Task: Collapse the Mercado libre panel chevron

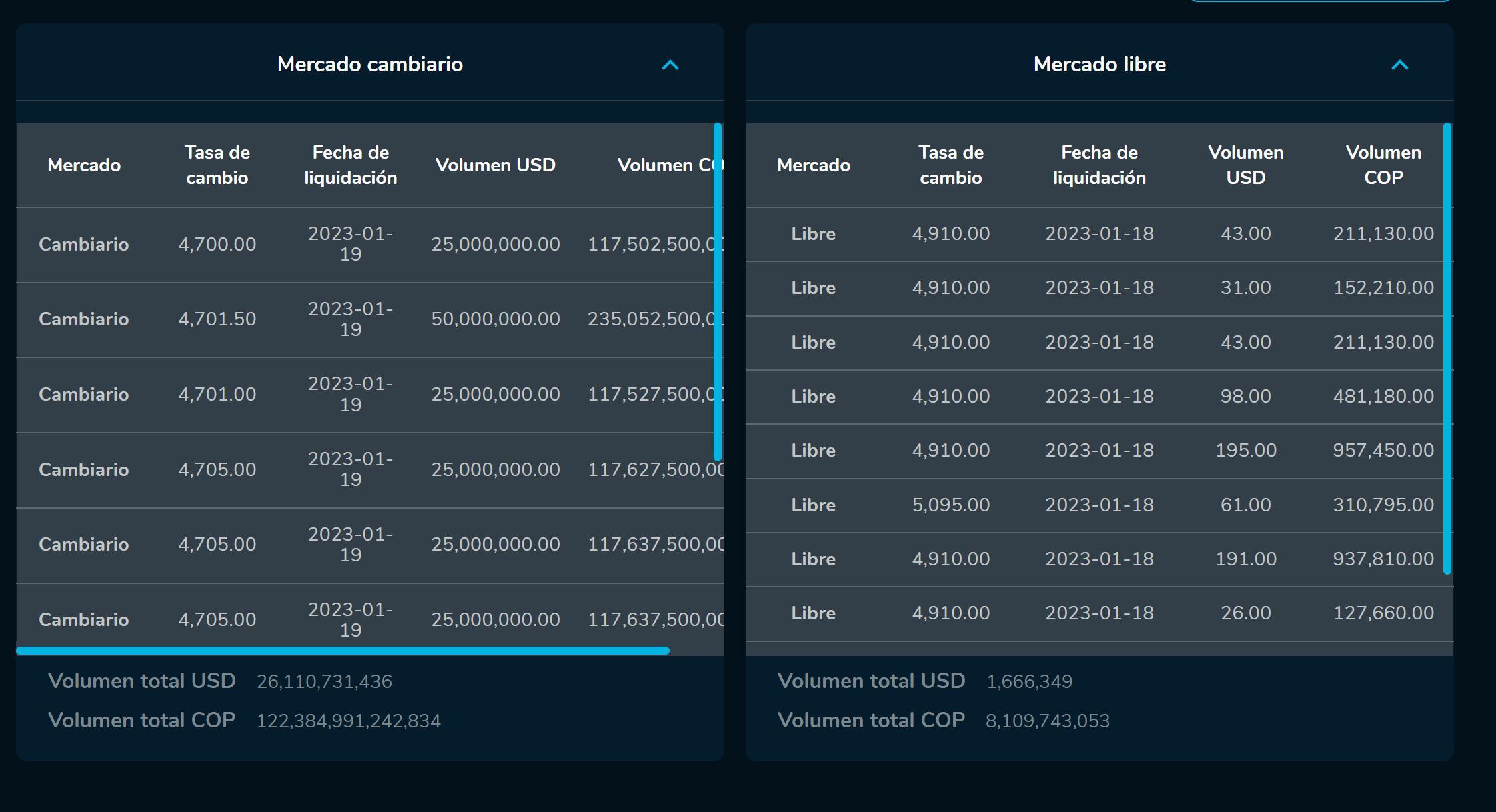Action: 1399,65
